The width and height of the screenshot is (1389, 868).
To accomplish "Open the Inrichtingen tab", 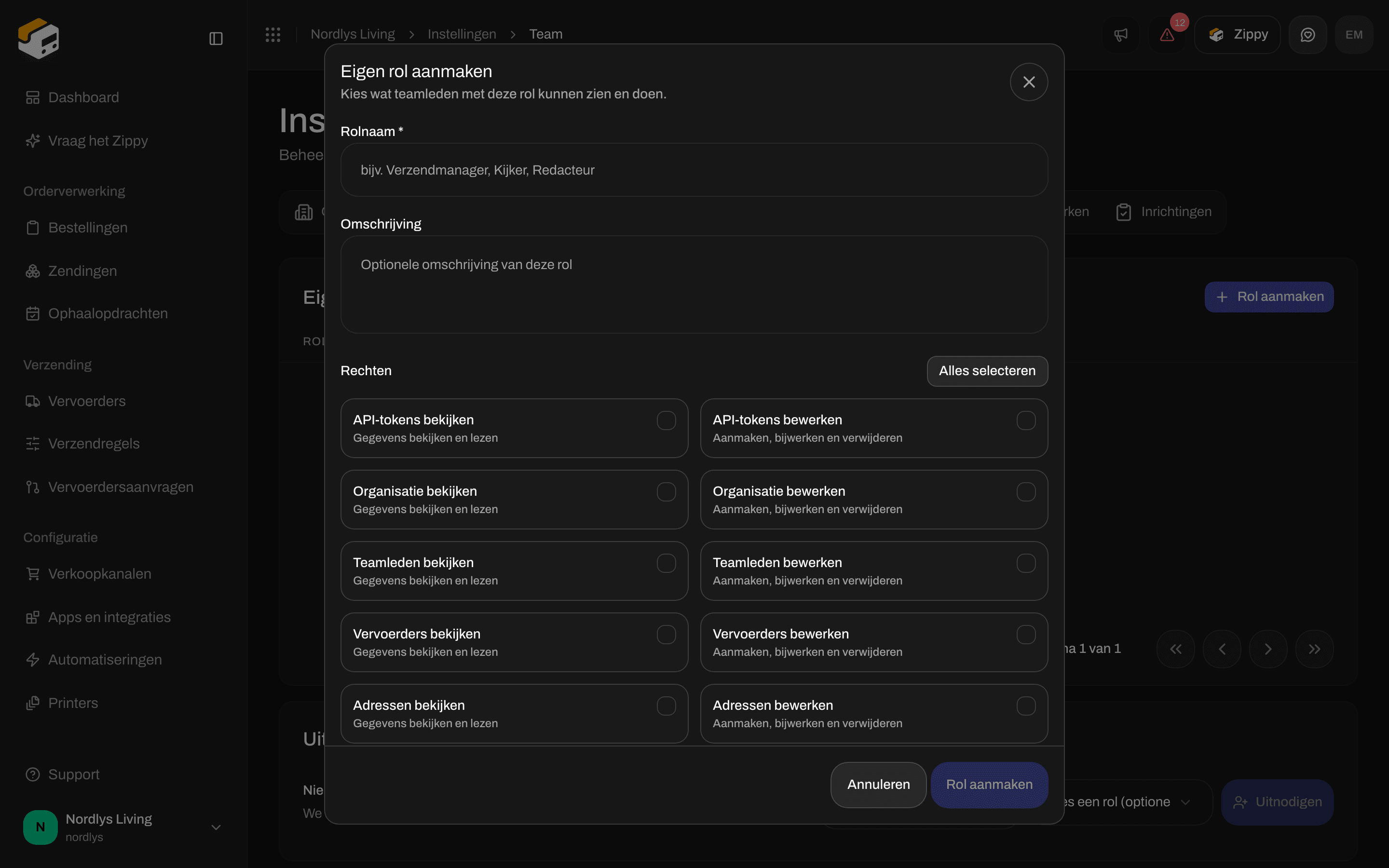I will [x=1164, y=212].
